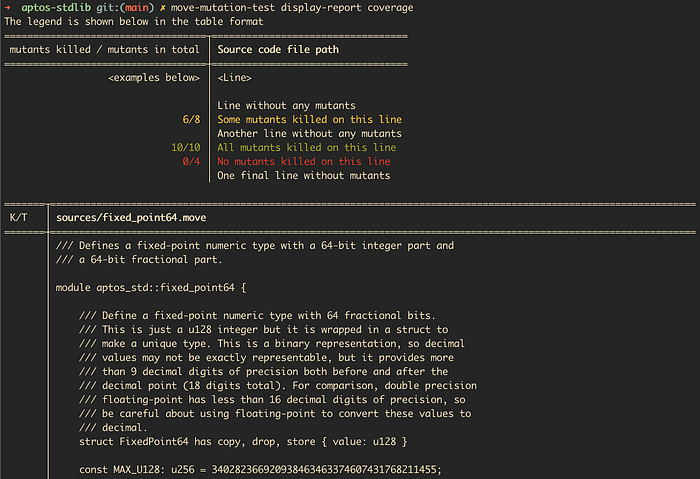The height and width of the screenshot is (479, 700).
Task: Click 'No mutants killed on this line' text
Action: 303,162
